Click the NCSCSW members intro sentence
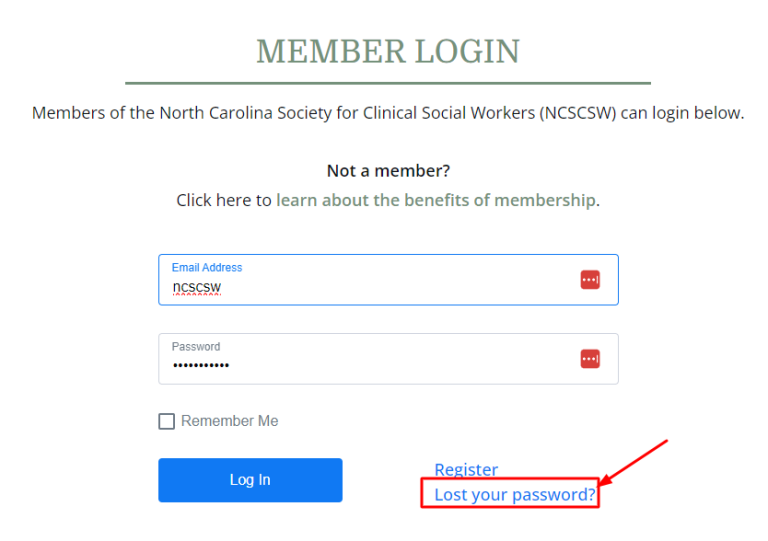Screen dimensions: 768x541 coord(388,113)
